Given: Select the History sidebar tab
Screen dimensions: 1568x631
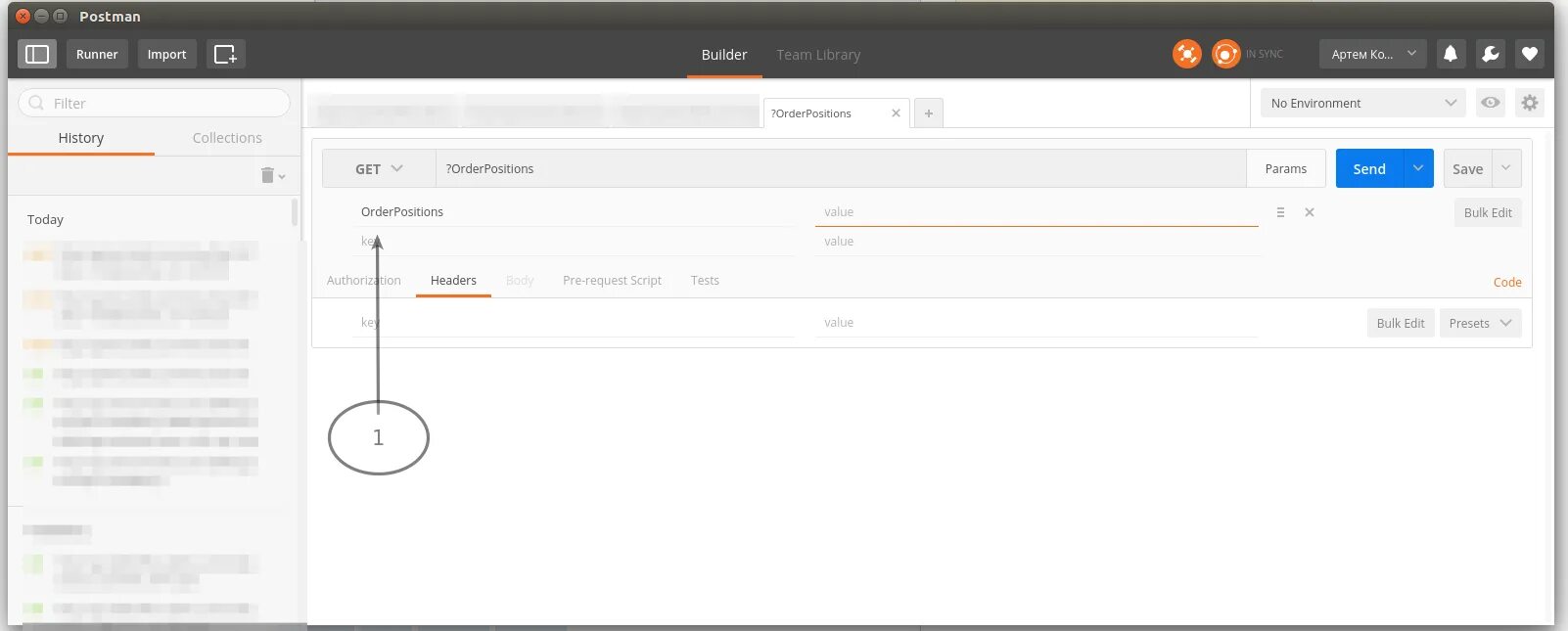Looking at the screenshot, I should (81, 138).
